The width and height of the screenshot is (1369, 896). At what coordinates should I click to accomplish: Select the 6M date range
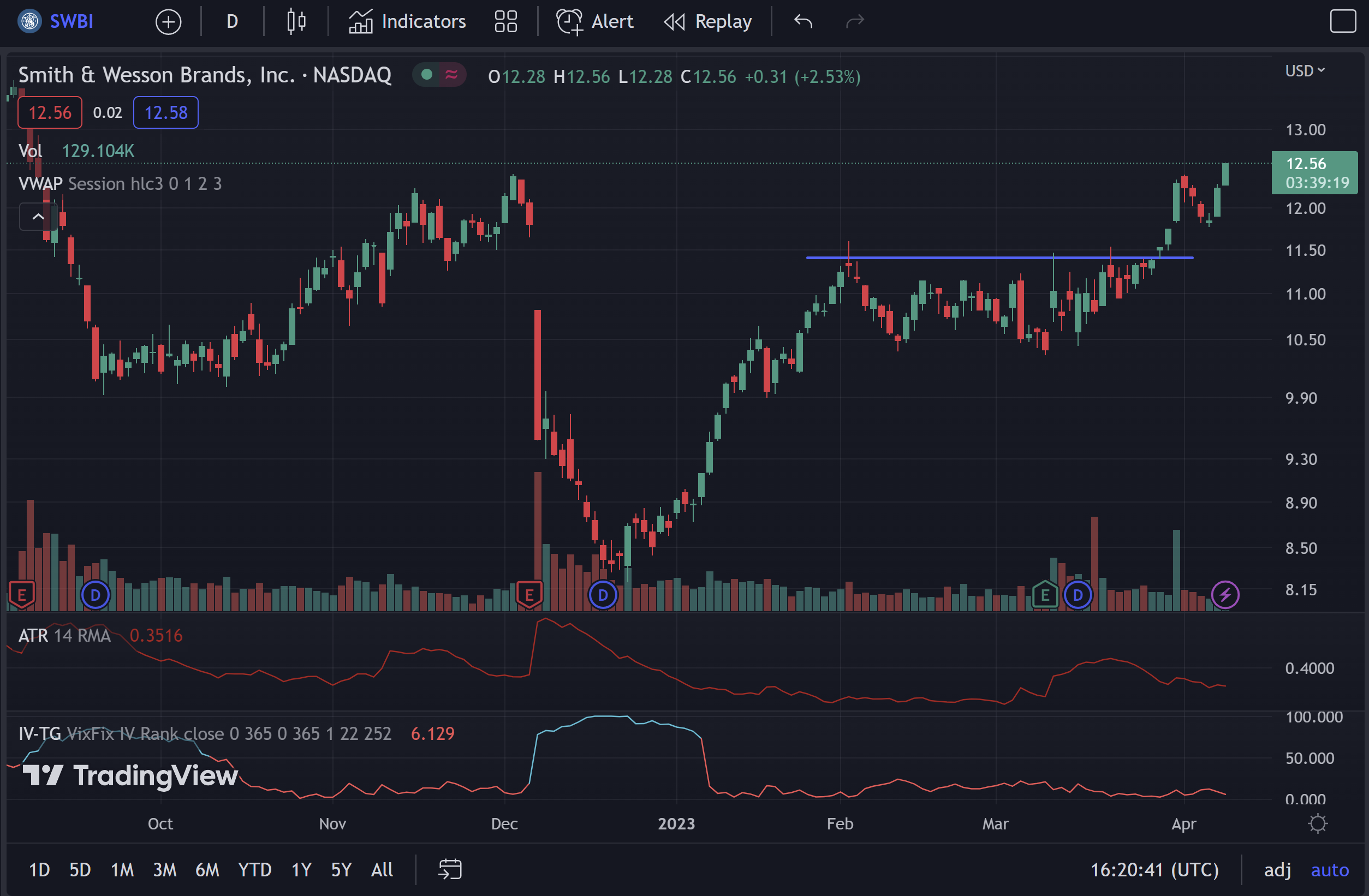[x=207, y=870]
